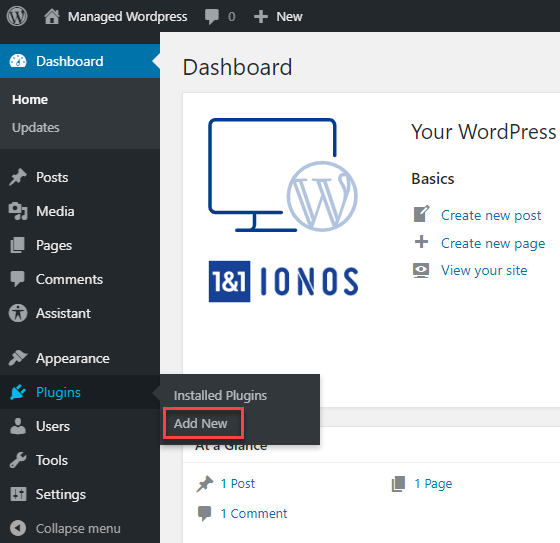560x543 pixels.
Task: Open the Media menu
Action: 55,211
